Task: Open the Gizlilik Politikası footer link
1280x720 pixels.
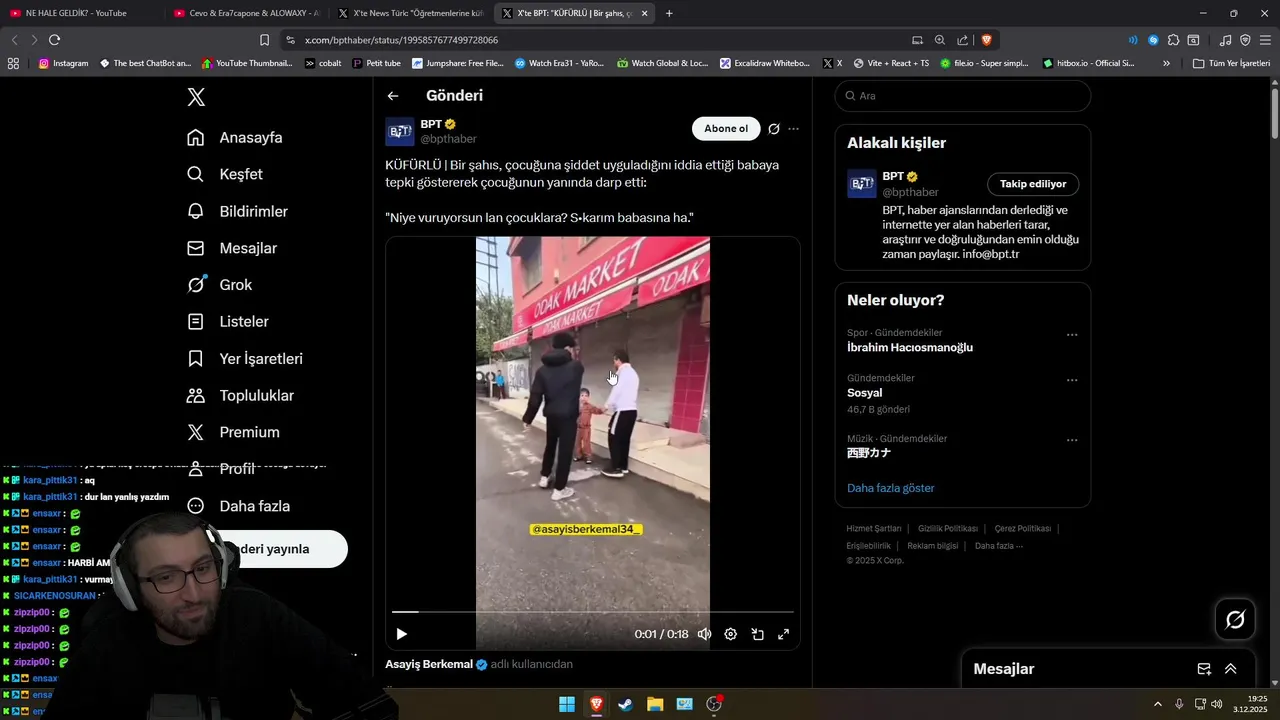Action: tap(948, 528)
